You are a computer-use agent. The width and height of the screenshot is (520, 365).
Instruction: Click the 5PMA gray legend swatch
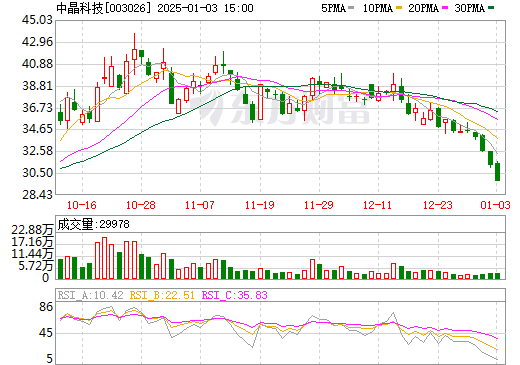351,7
